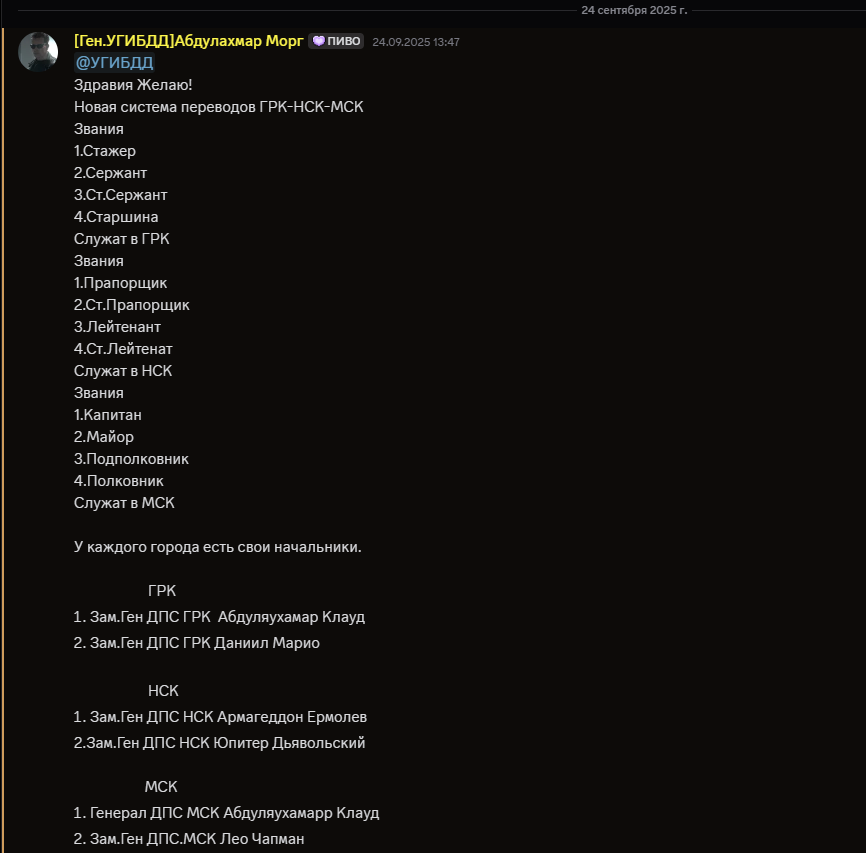The height and width of the screenshot is (853, 866).
Task: Click the 'Зам.Ген ДПС НСК Армагеддон Ермолев' line
Action: [x=228, y=717]
